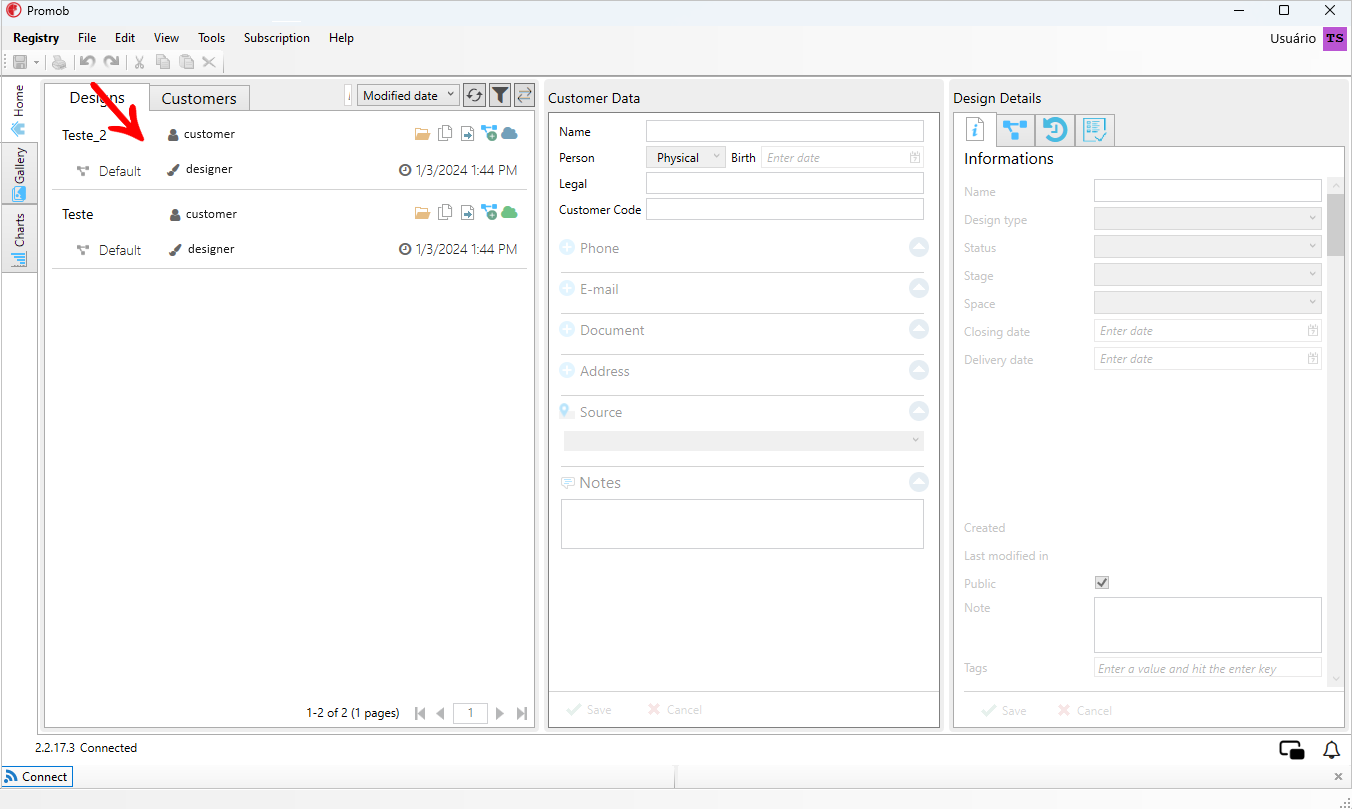Image resolution: width=1352 pixels, height=809 pixels.
Task: Open the history tab in Design Details
Action: point(1055,130)
